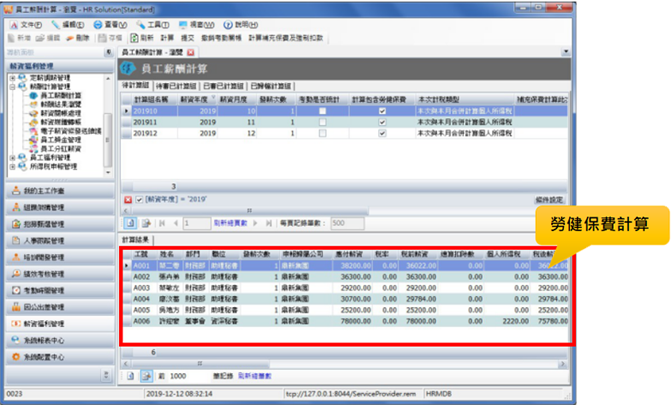
Task: Remove the 薪資年度 filter via red X icon
Action: (x=126, y=200)
